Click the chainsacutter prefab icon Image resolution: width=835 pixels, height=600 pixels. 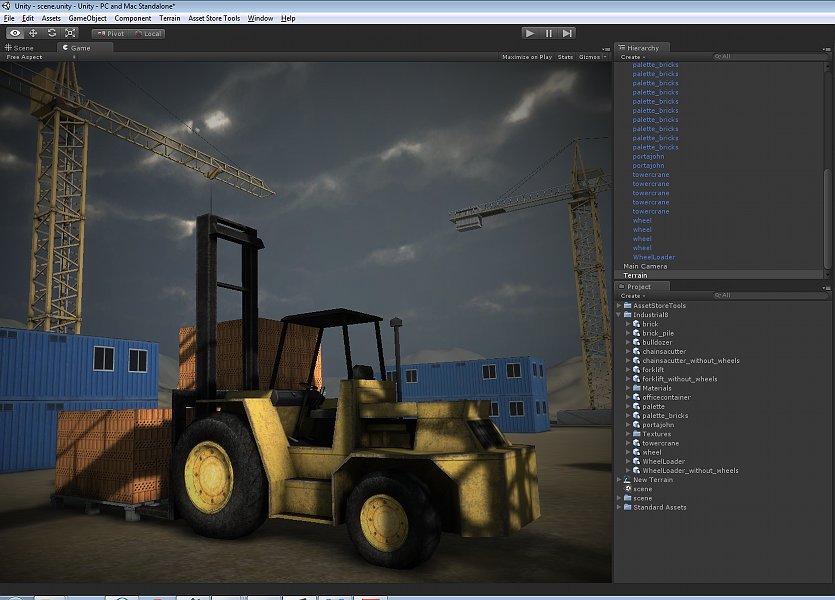pyautogui.click(x=636, y=351)
